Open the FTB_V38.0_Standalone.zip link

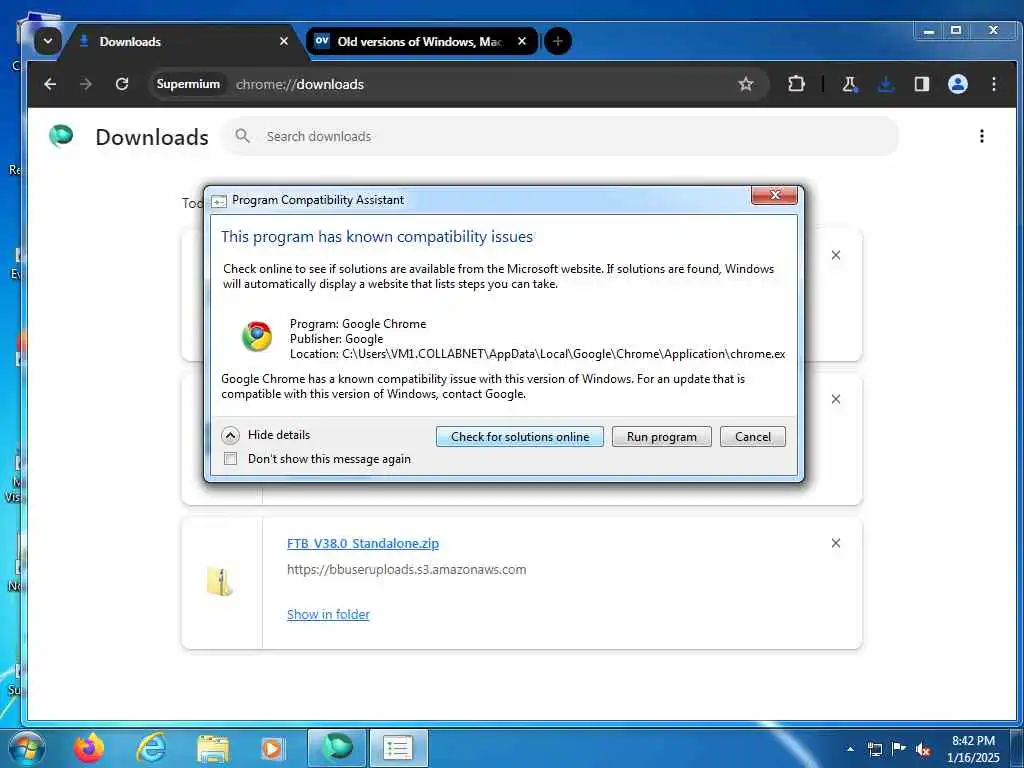[362, 543]
